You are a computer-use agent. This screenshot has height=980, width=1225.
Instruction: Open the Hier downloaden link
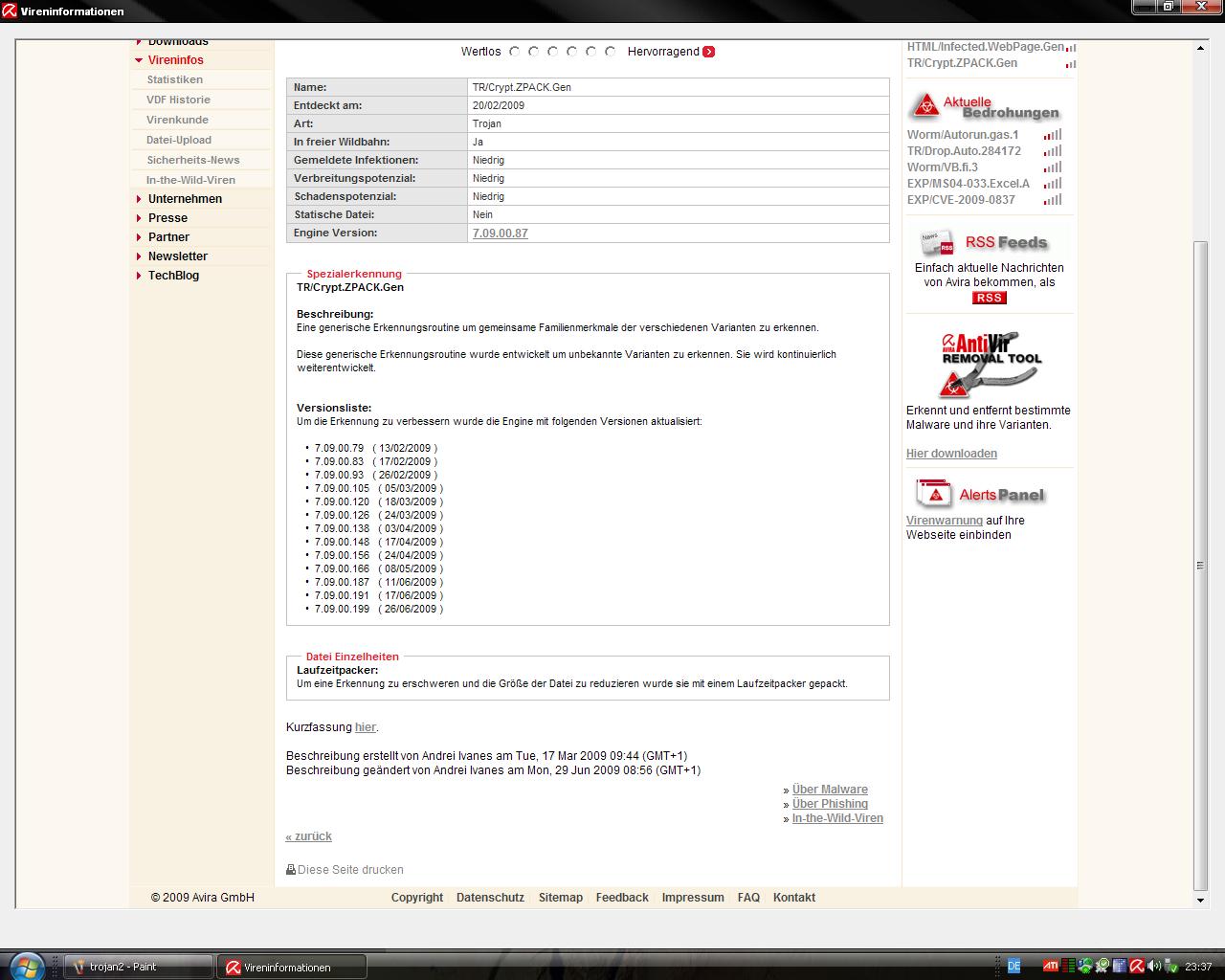(x=951, y=454)
